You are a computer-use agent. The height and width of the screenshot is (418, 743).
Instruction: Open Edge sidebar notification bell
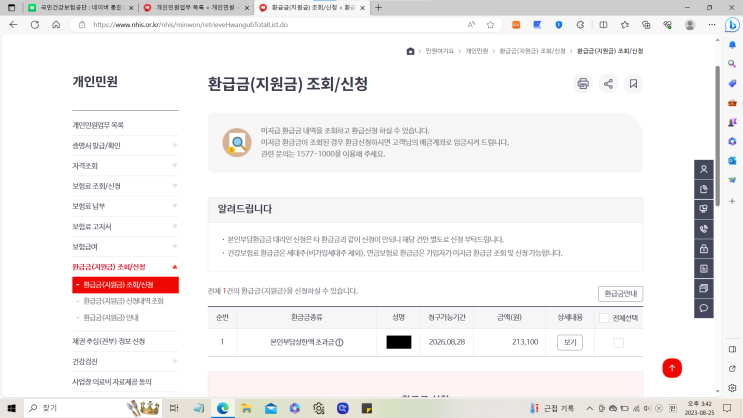click(x=732, y=45)
